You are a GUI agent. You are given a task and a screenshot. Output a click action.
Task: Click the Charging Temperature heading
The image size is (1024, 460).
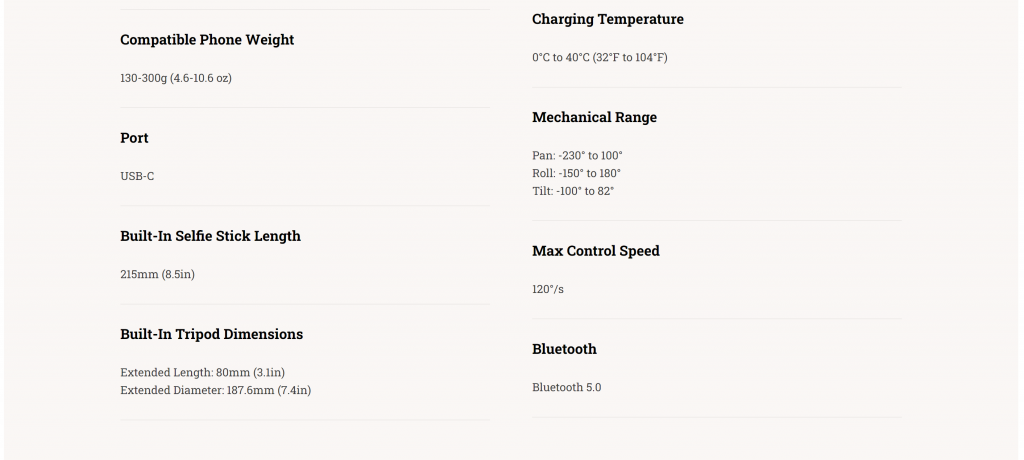(x=608, y=20)
